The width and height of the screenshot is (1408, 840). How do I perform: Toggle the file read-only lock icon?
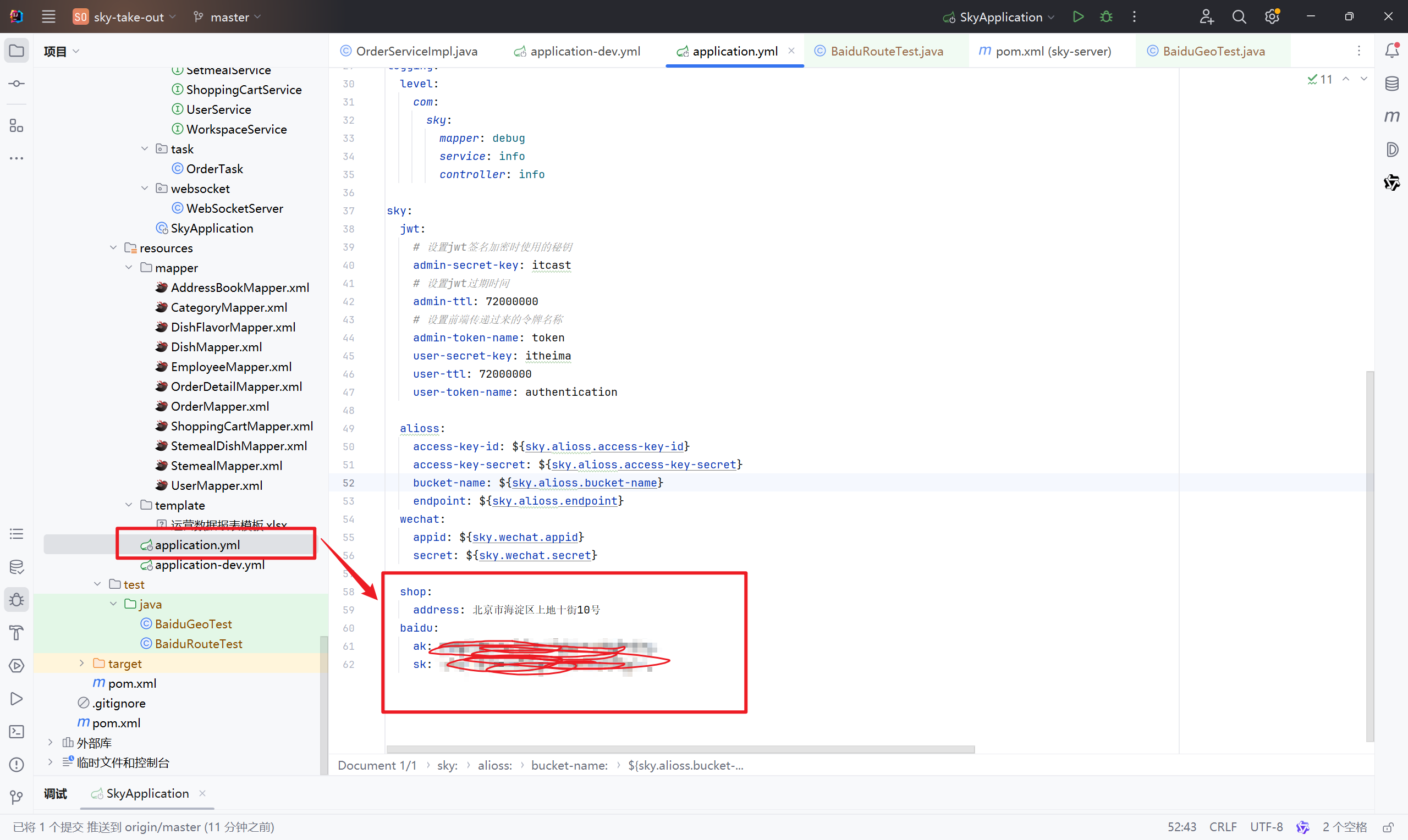[x=1388, y=827]
